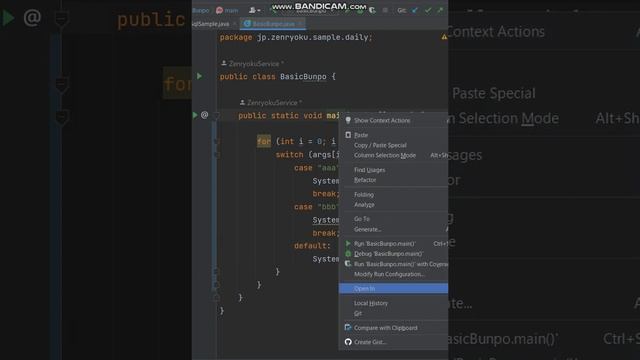This screenshot has width=640, height=360.
Task: Click the clipboard icon beside Paste
Action: point(348,135)
